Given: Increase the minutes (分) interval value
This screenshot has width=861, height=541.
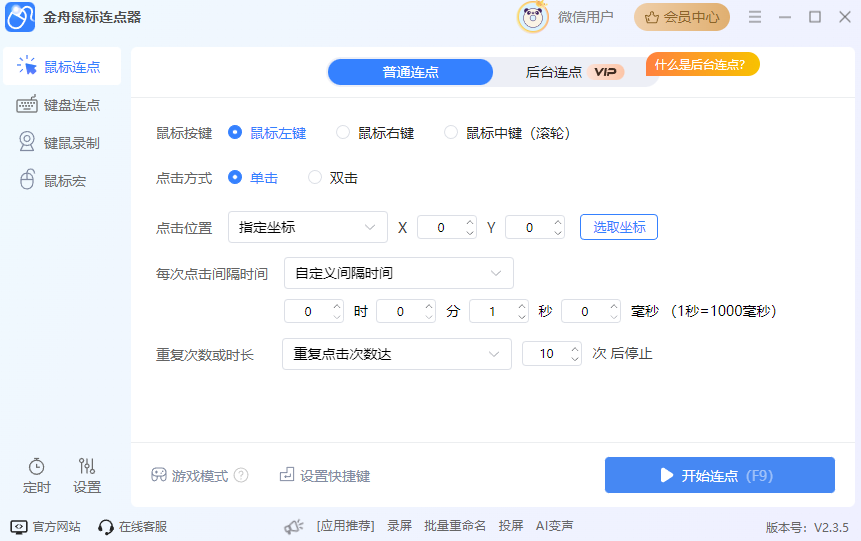Looking at the screenshot, I should tap(429, 305).
